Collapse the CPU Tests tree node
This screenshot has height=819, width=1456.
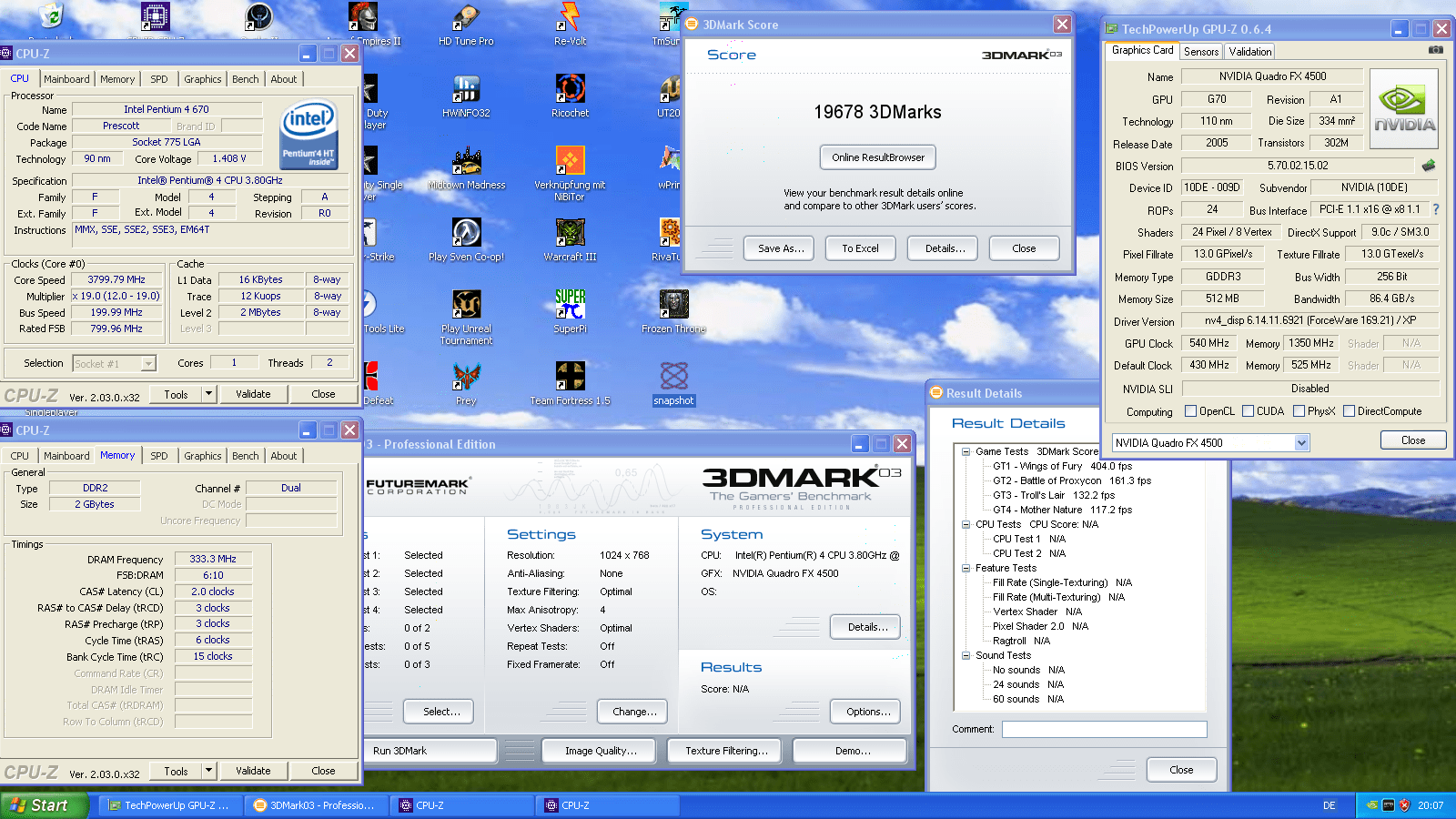pos(966,524)
